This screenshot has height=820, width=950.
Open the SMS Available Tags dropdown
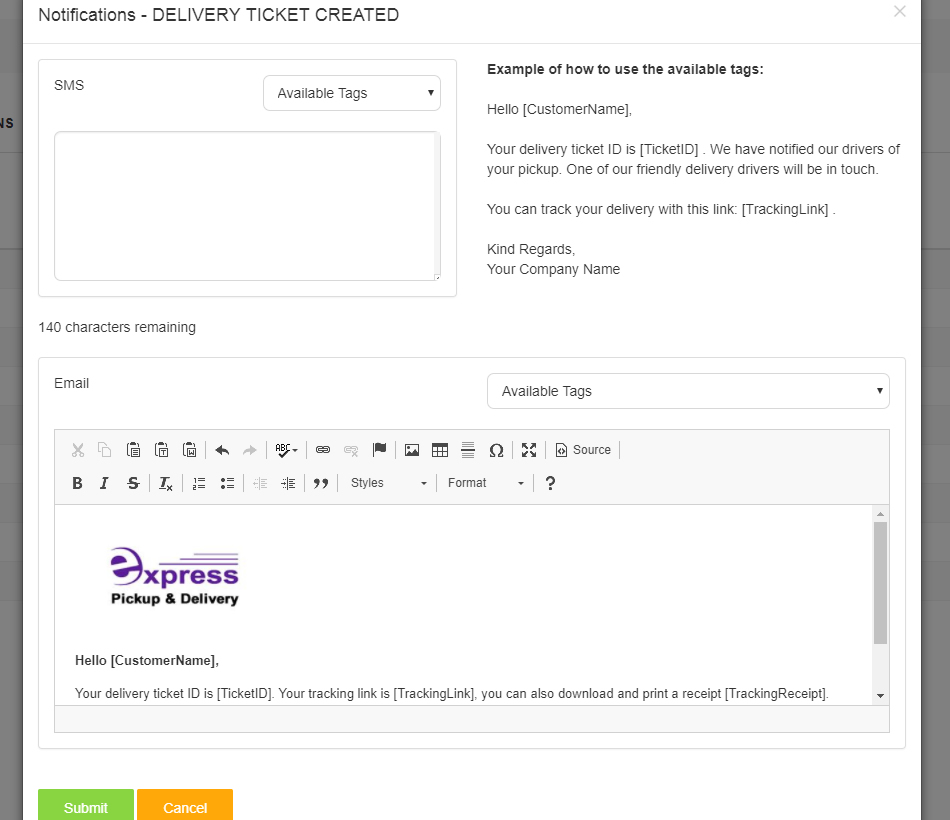point(352,92)
